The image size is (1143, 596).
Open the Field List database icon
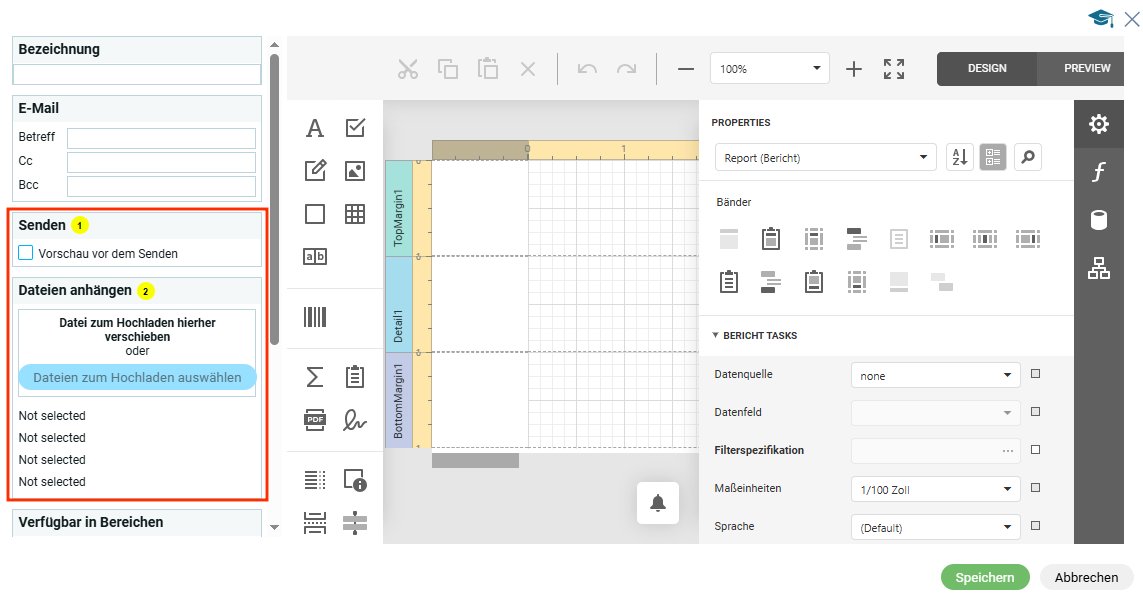click(x=1098, y=220)
